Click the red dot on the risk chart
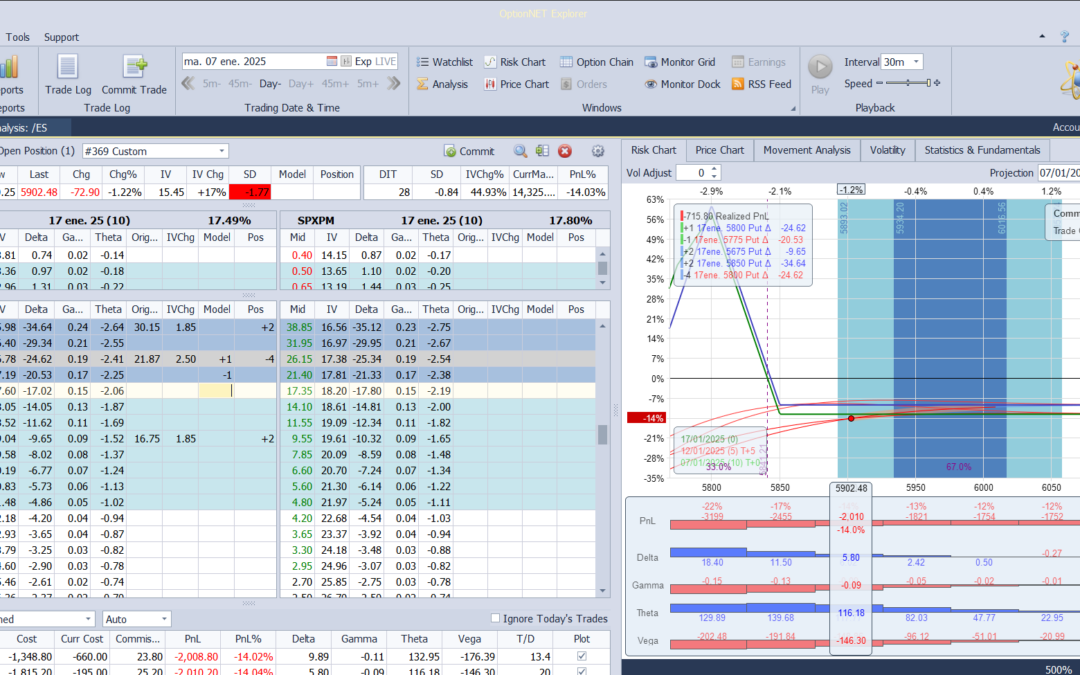Screen dimensions: 1080x675 (x=851, y=418)
